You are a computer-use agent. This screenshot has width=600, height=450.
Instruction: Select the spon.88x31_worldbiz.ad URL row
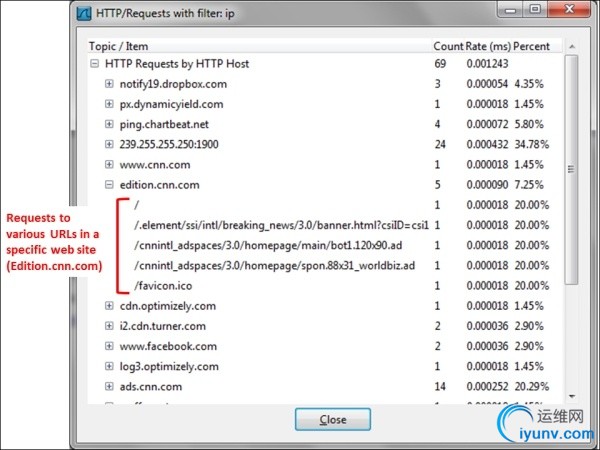click(x=325, y=266)
